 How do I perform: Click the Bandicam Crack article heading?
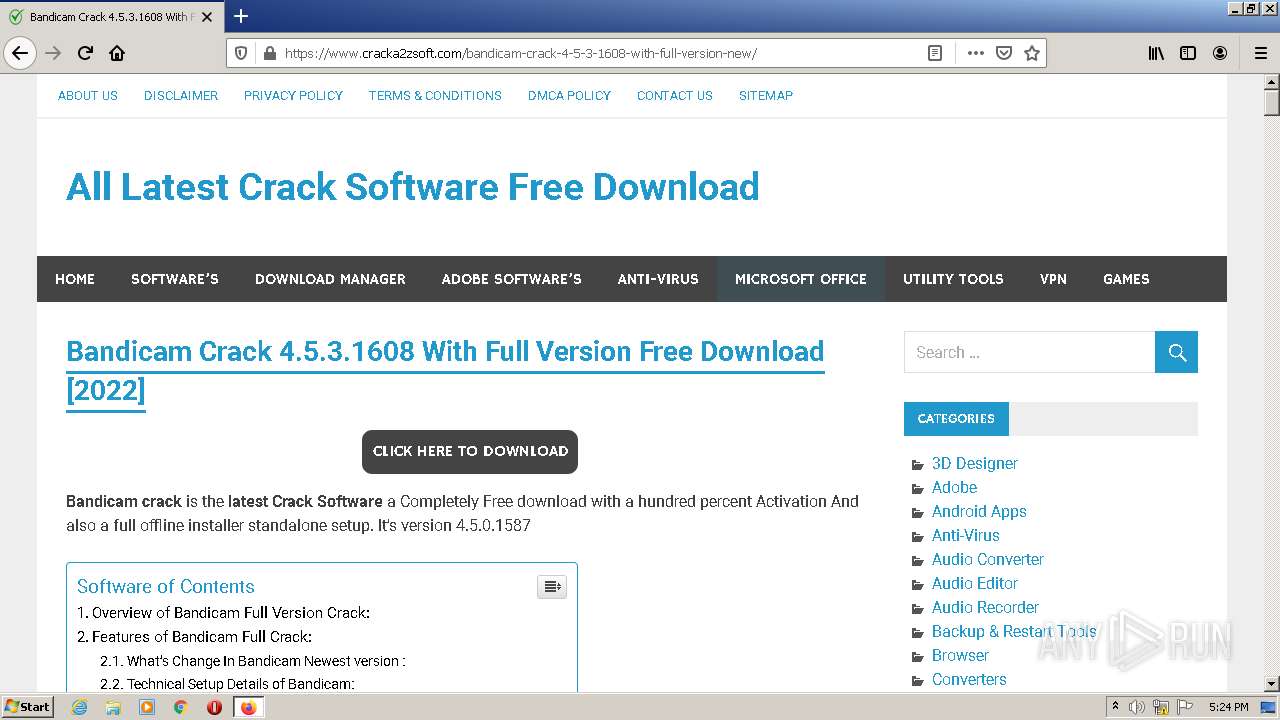point(445,370)
